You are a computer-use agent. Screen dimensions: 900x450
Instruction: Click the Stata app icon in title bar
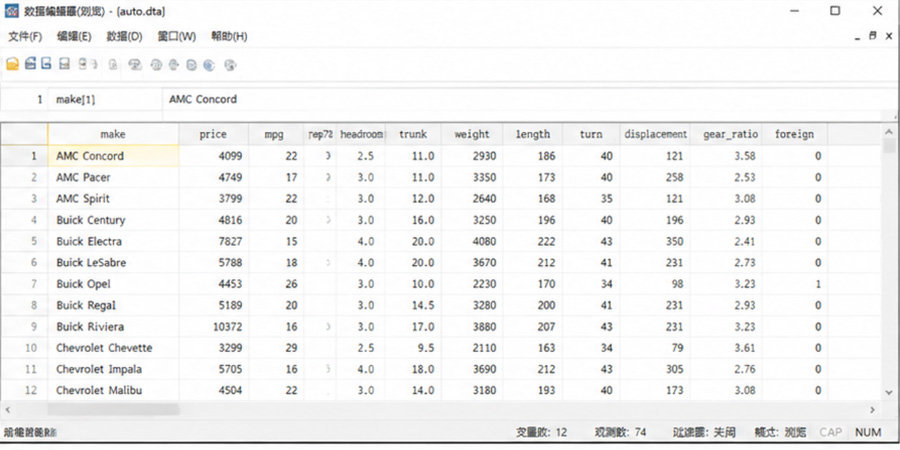tap(11, 11)
